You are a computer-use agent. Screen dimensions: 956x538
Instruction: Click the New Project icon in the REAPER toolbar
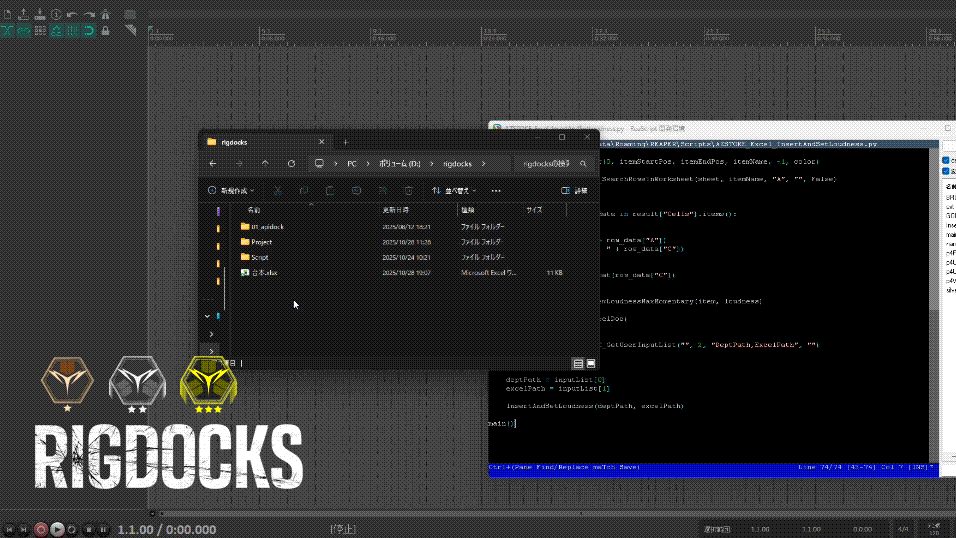click(x=7, y=14)
